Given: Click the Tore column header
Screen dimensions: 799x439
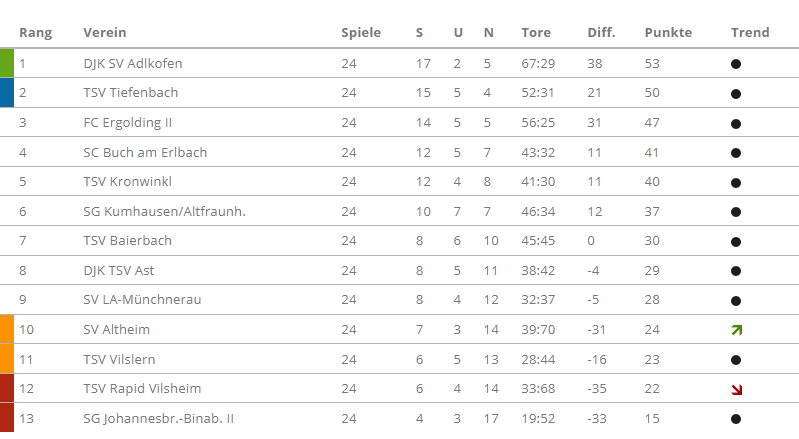Looking at the screenshot, I should coord(536,33).
